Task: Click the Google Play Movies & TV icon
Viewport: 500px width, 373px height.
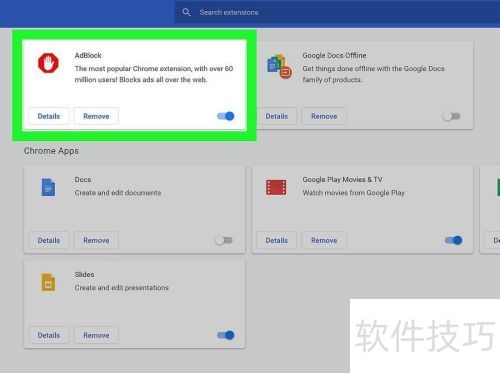Action: point(276,187)
